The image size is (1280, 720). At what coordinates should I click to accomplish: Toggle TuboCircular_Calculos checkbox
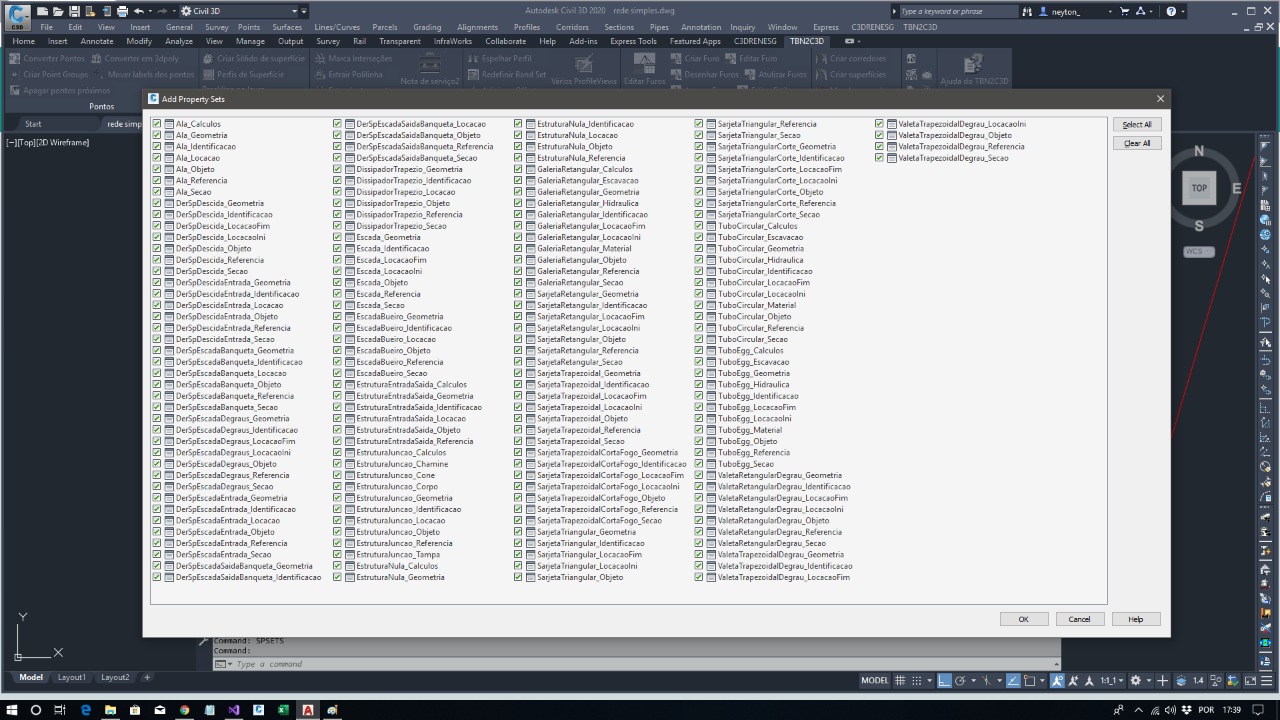click(x=699, y=226)
